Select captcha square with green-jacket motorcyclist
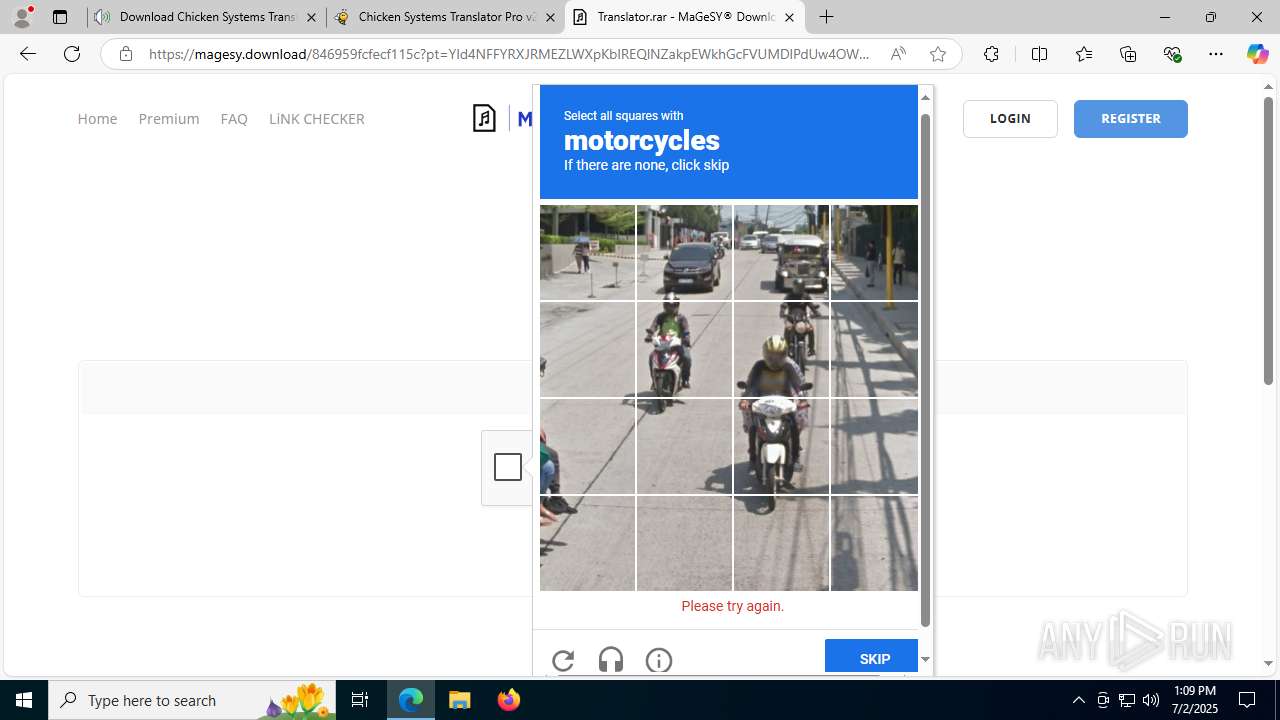This screenshot has width=1280, height=720. [x=684, y=349]
